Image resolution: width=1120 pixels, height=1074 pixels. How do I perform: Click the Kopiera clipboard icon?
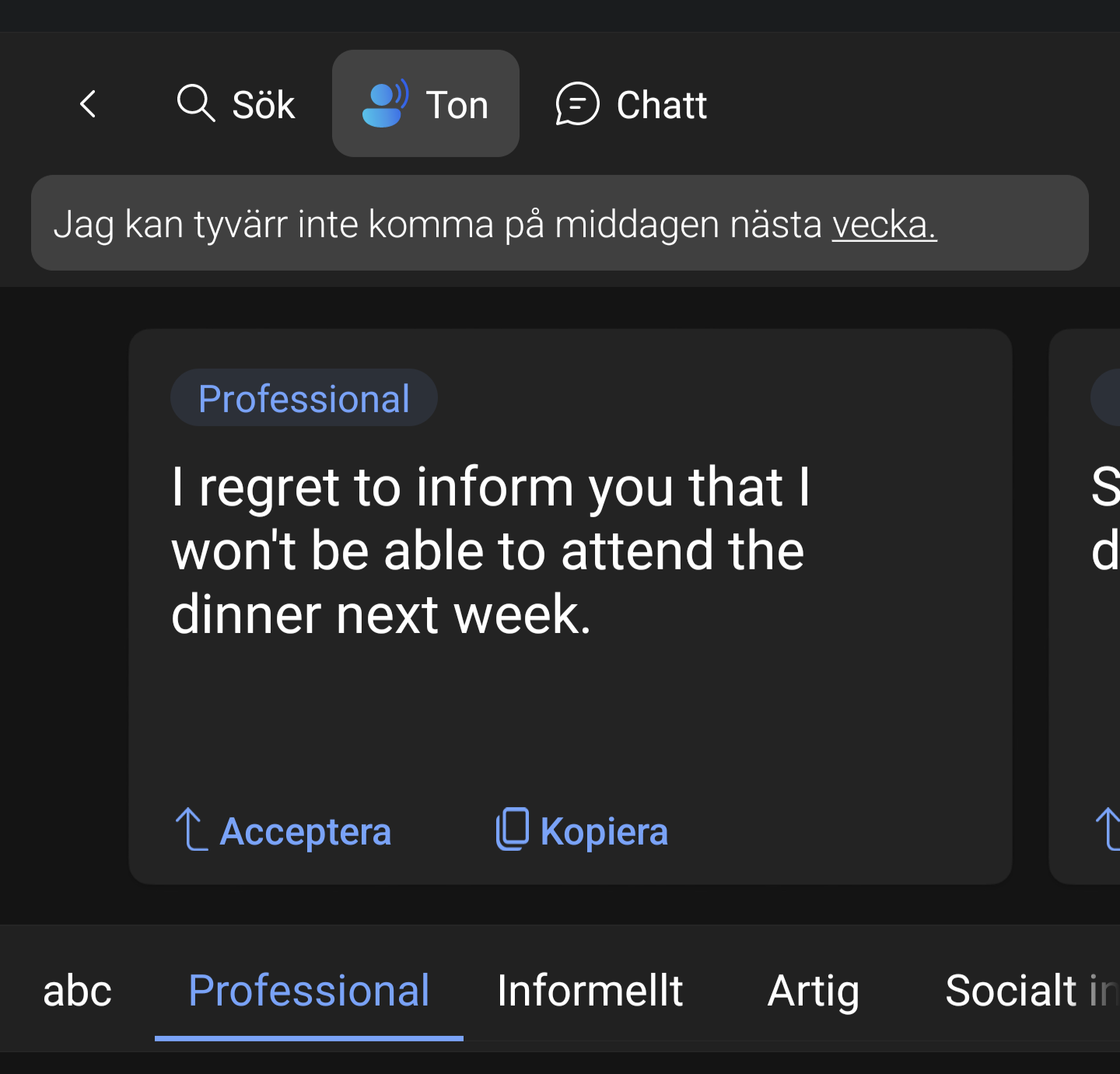click(513, 829)
